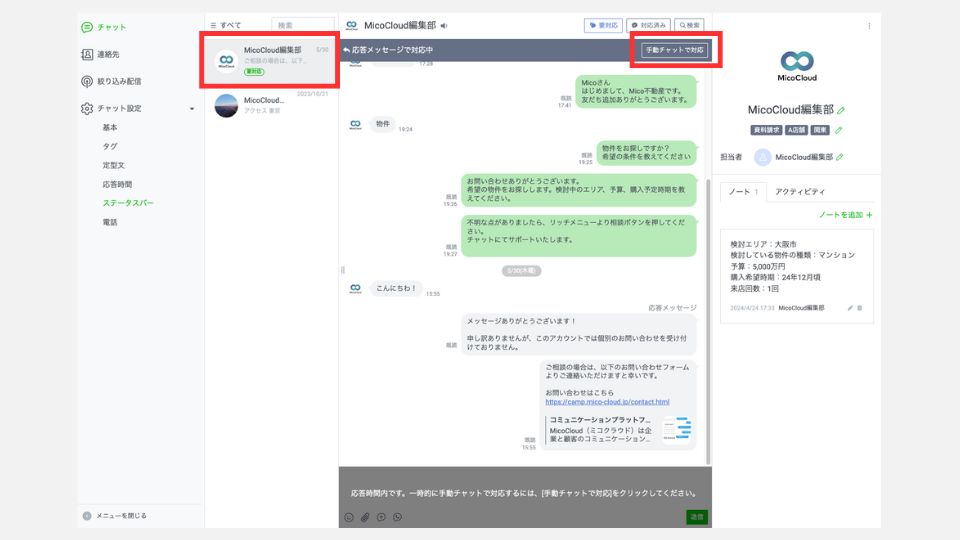
Task: Click the A店舗 tag
Action: click(x=797, y=130)
